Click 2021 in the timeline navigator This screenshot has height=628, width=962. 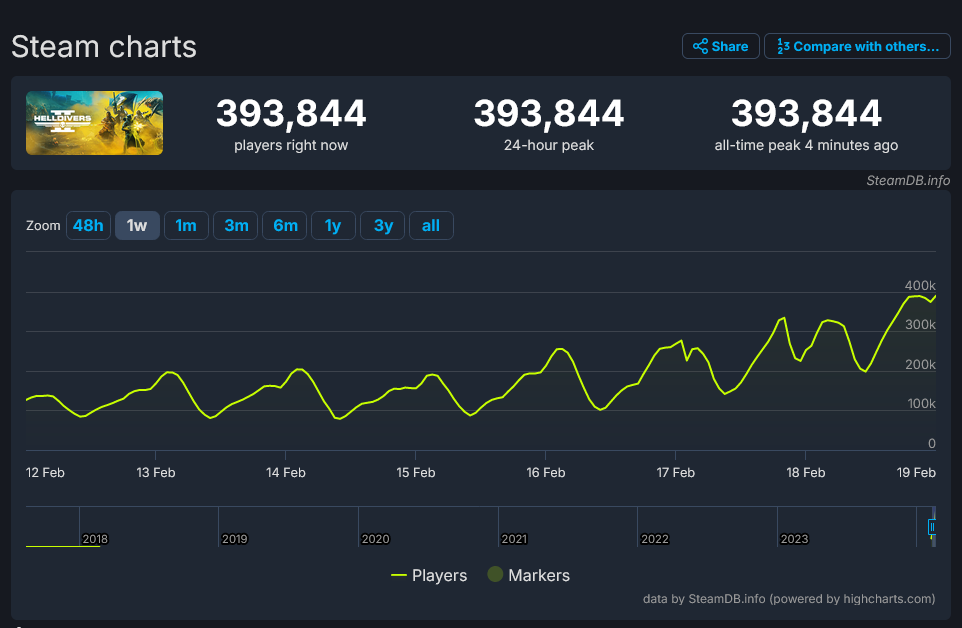coord(514,539)
